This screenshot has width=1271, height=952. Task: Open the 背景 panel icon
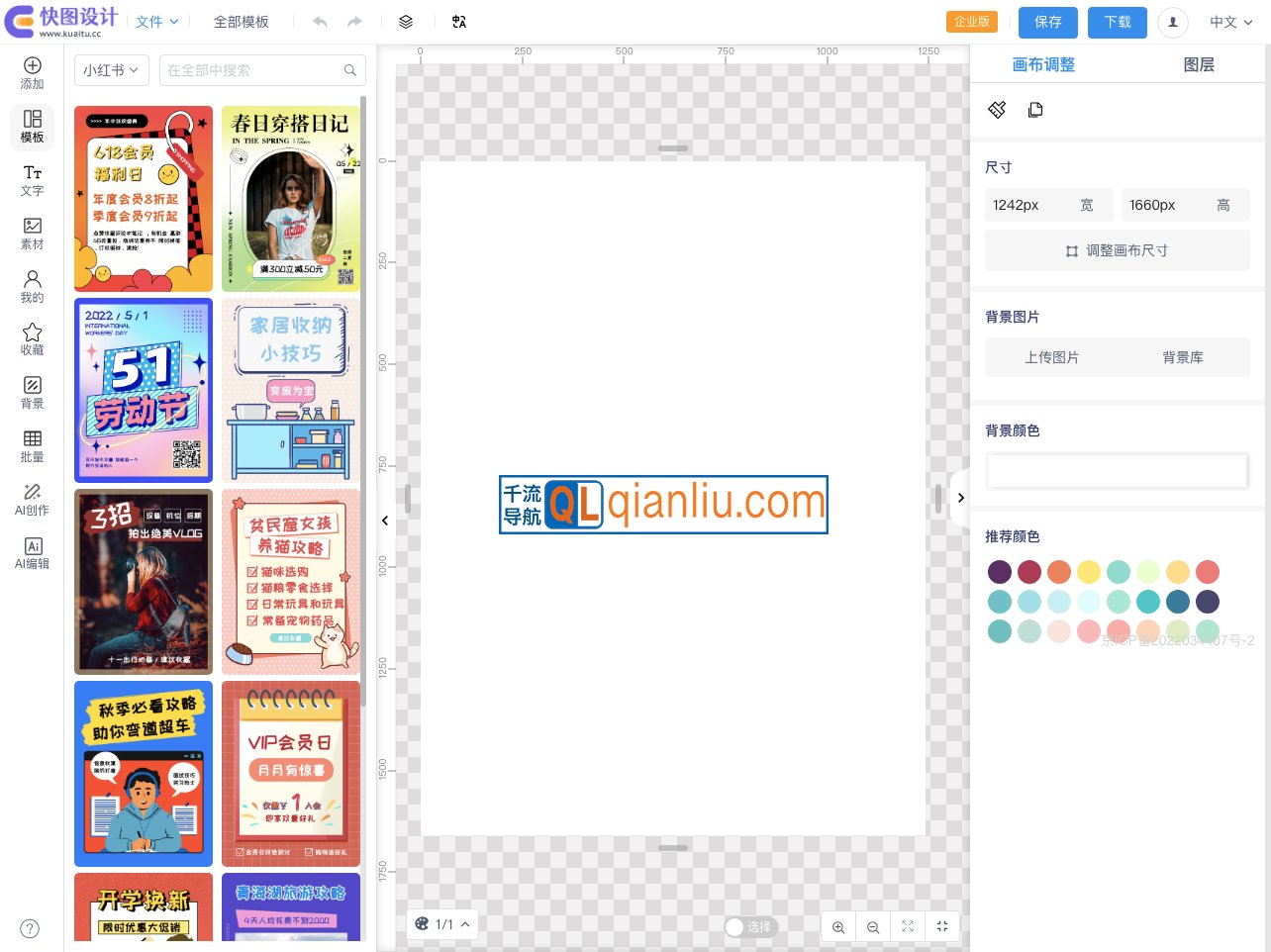coord(32,392)
